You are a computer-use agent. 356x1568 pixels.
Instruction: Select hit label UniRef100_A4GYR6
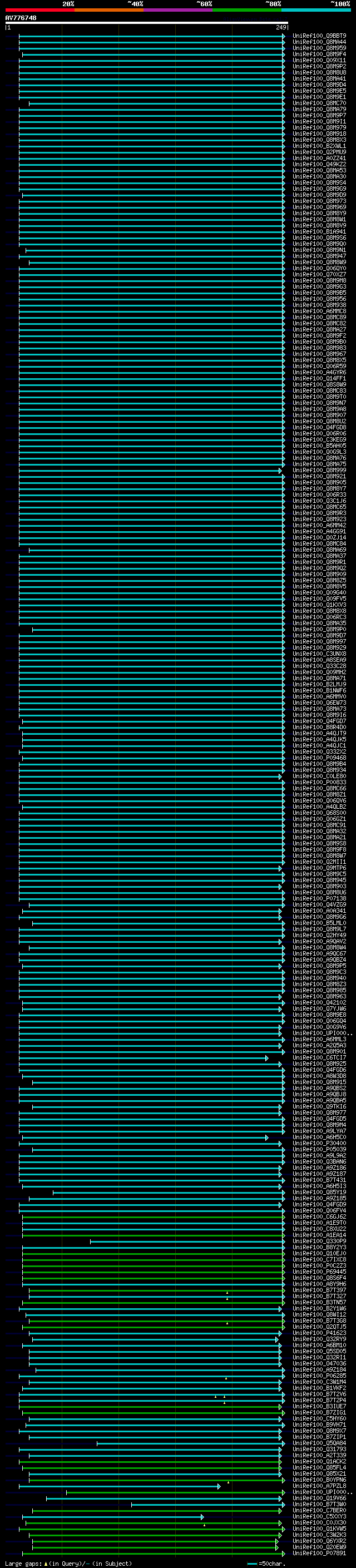click(x=319, y=373)
